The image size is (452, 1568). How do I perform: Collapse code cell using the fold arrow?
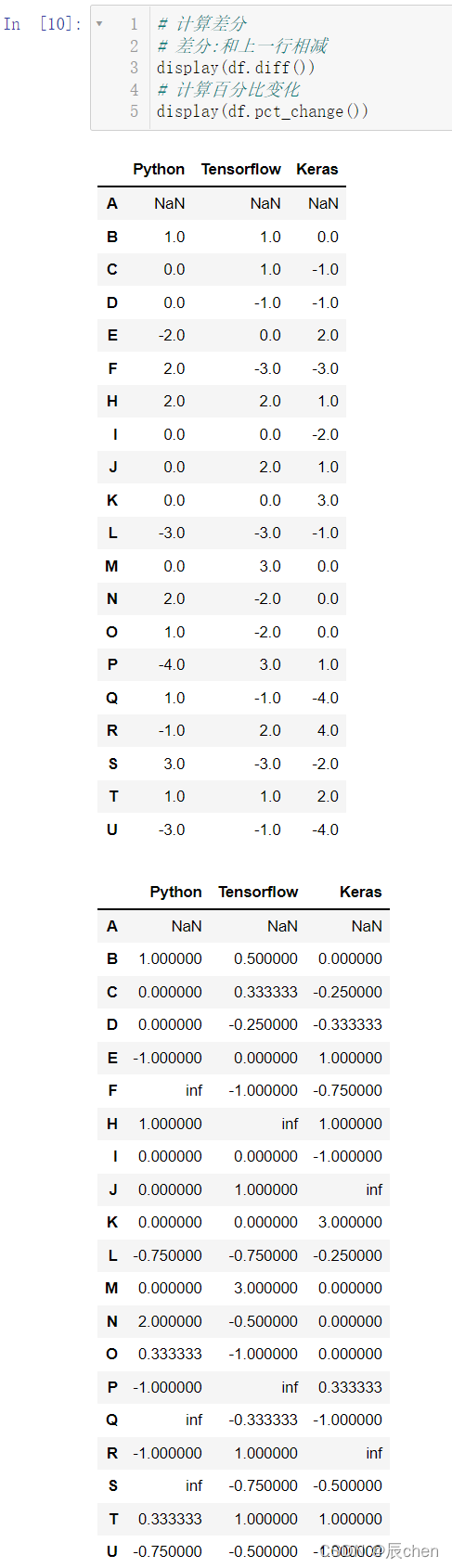point(99,23)
